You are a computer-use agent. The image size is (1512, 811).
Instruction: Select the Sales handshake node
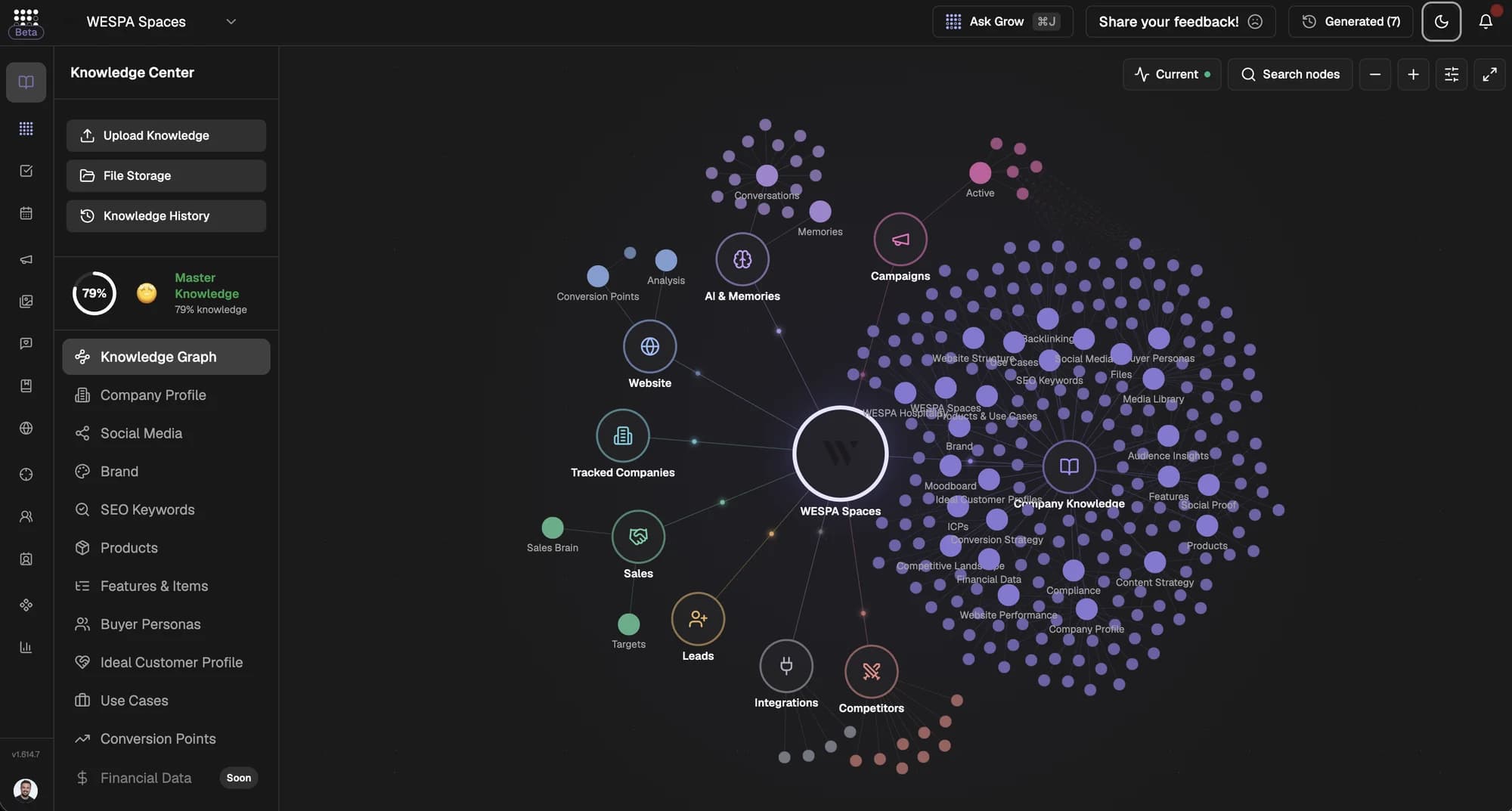(638, 537)
